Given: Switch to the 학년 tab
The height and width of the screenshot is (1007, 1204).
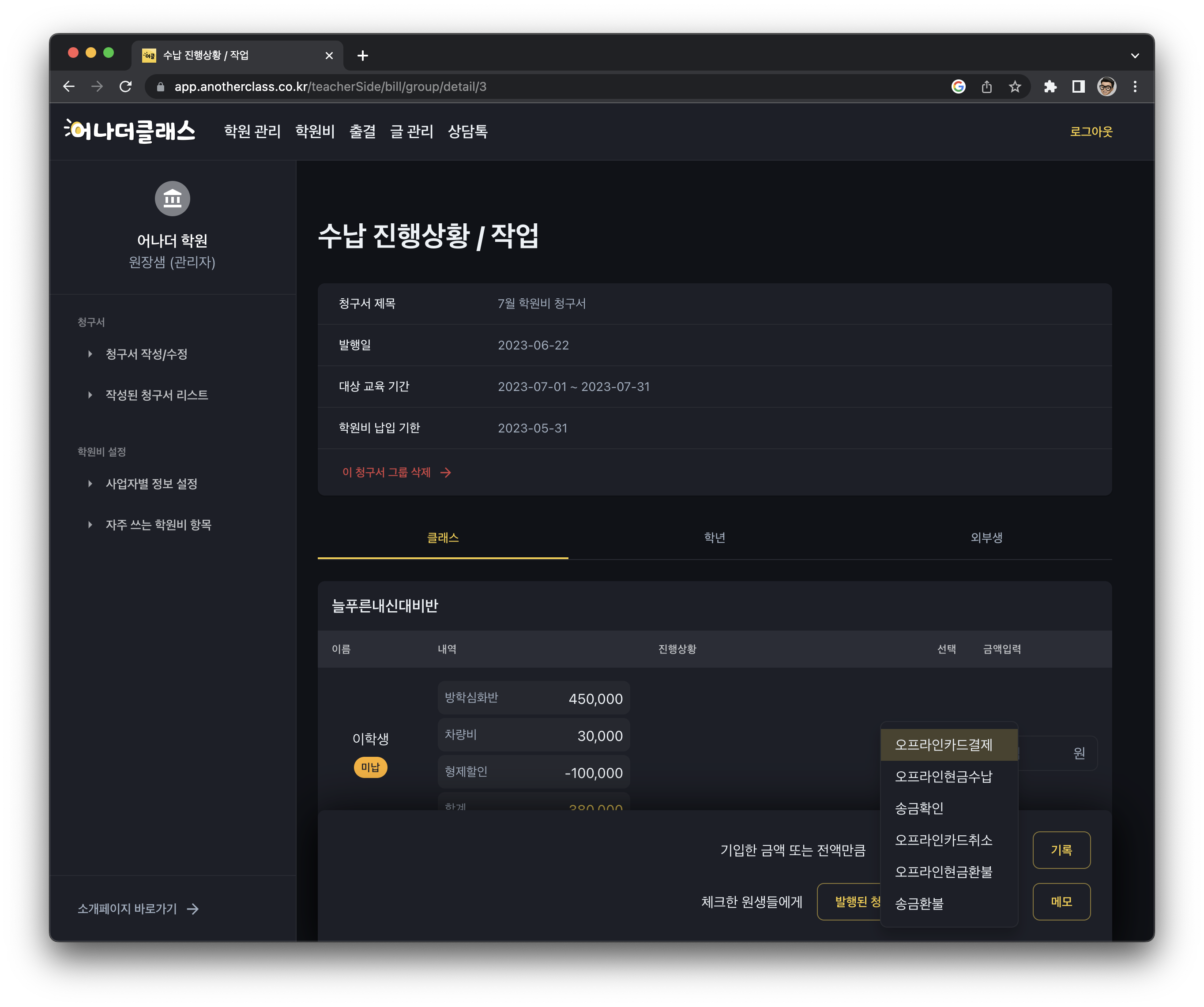Looking at the screenshot, I should point(715,537).
